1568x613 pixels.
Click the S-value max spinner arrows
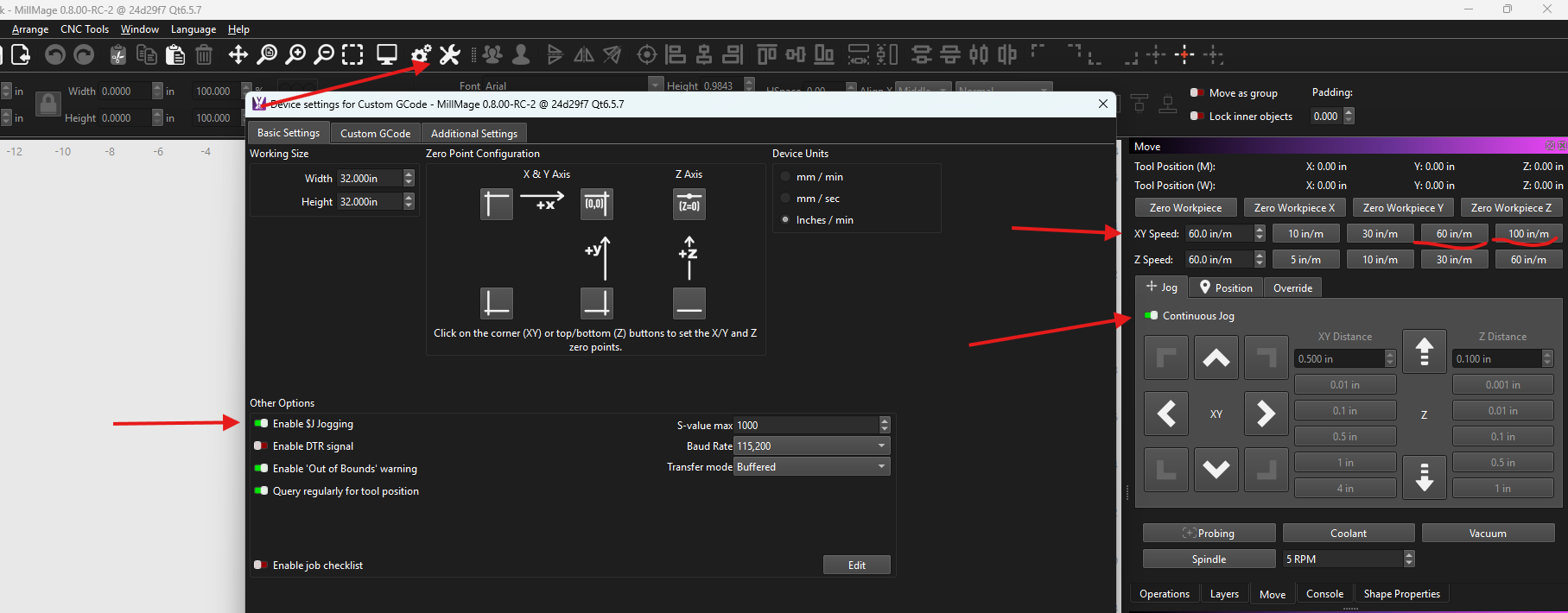pyautogui.click(x=885, y=425)
